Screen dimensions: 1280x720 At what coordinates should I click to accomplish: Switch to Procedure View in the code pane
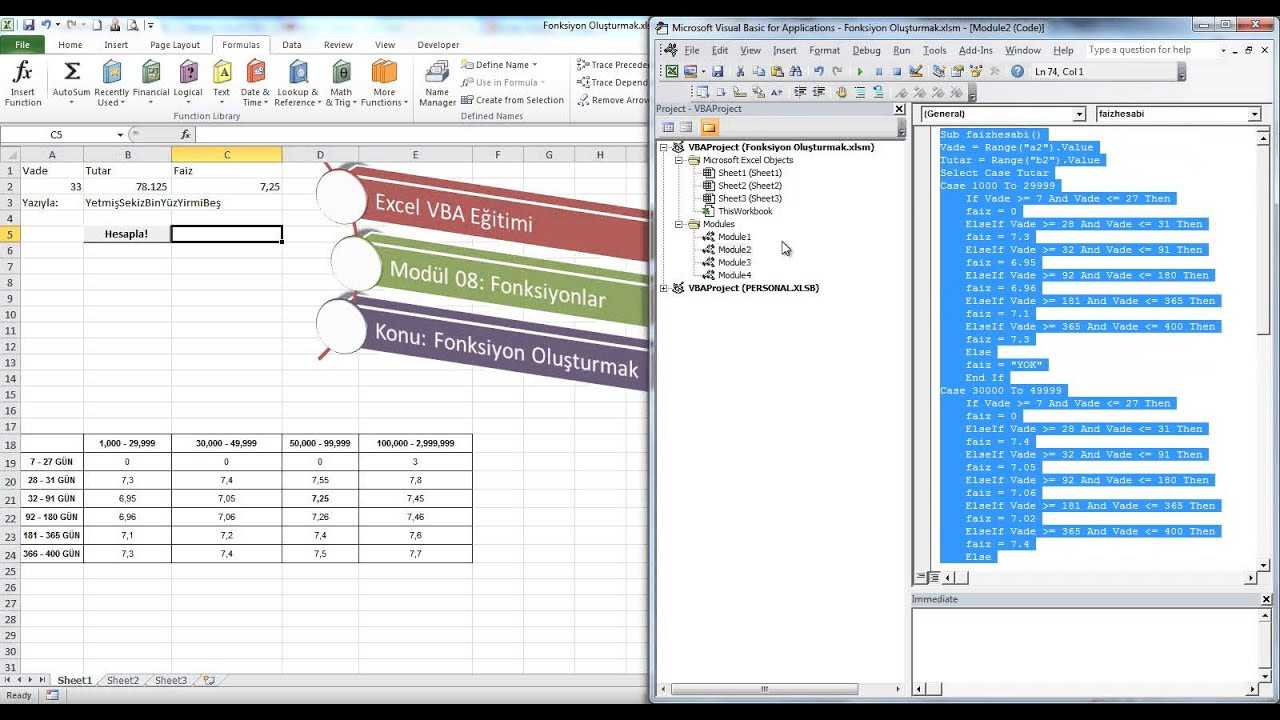coord(921,578)
